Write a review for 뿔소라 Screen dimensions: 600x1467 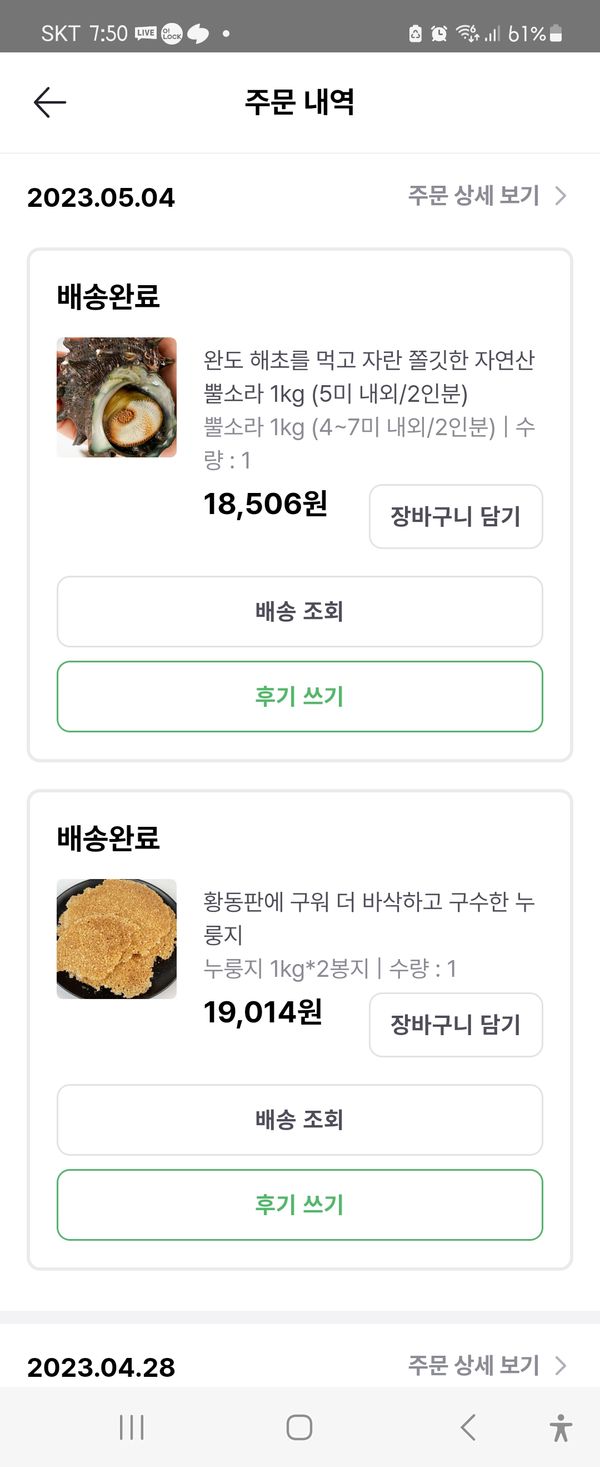[x=299, y=696]
